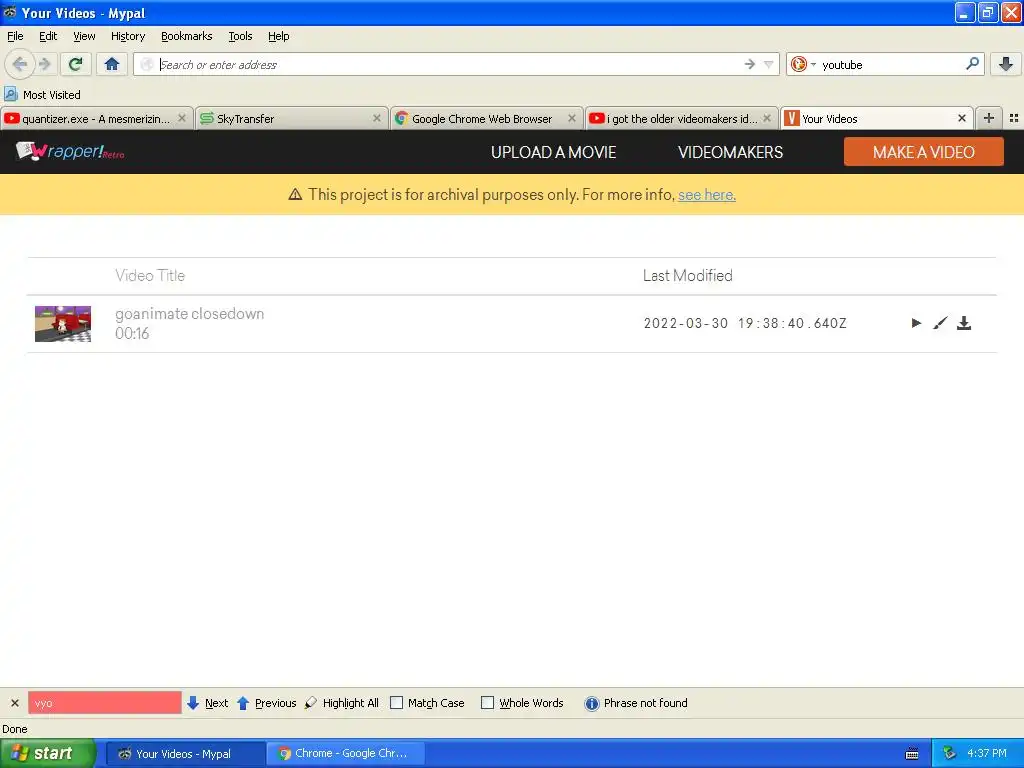Click the taskbar clock 4:37 PM
The image size is (1024, 768).
(987, 753)
